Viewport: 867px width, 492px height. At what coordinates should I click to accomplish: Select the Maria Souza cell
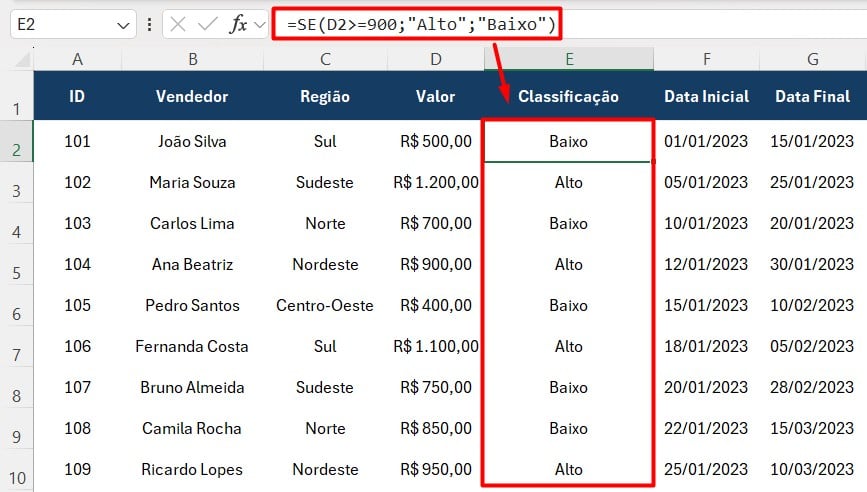pyautogui.click(x=192, y=182)
